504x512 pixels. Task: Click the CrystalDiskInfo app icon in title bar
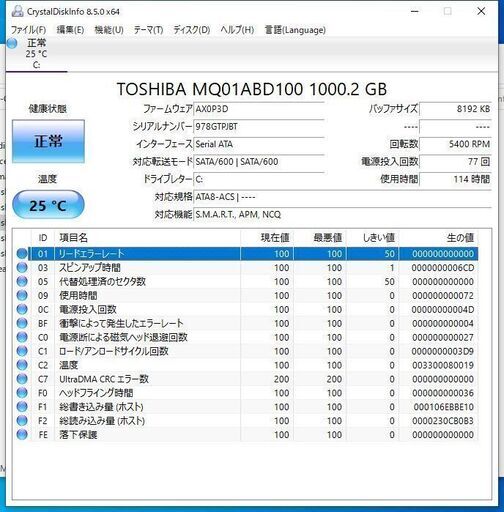point(17,11)
